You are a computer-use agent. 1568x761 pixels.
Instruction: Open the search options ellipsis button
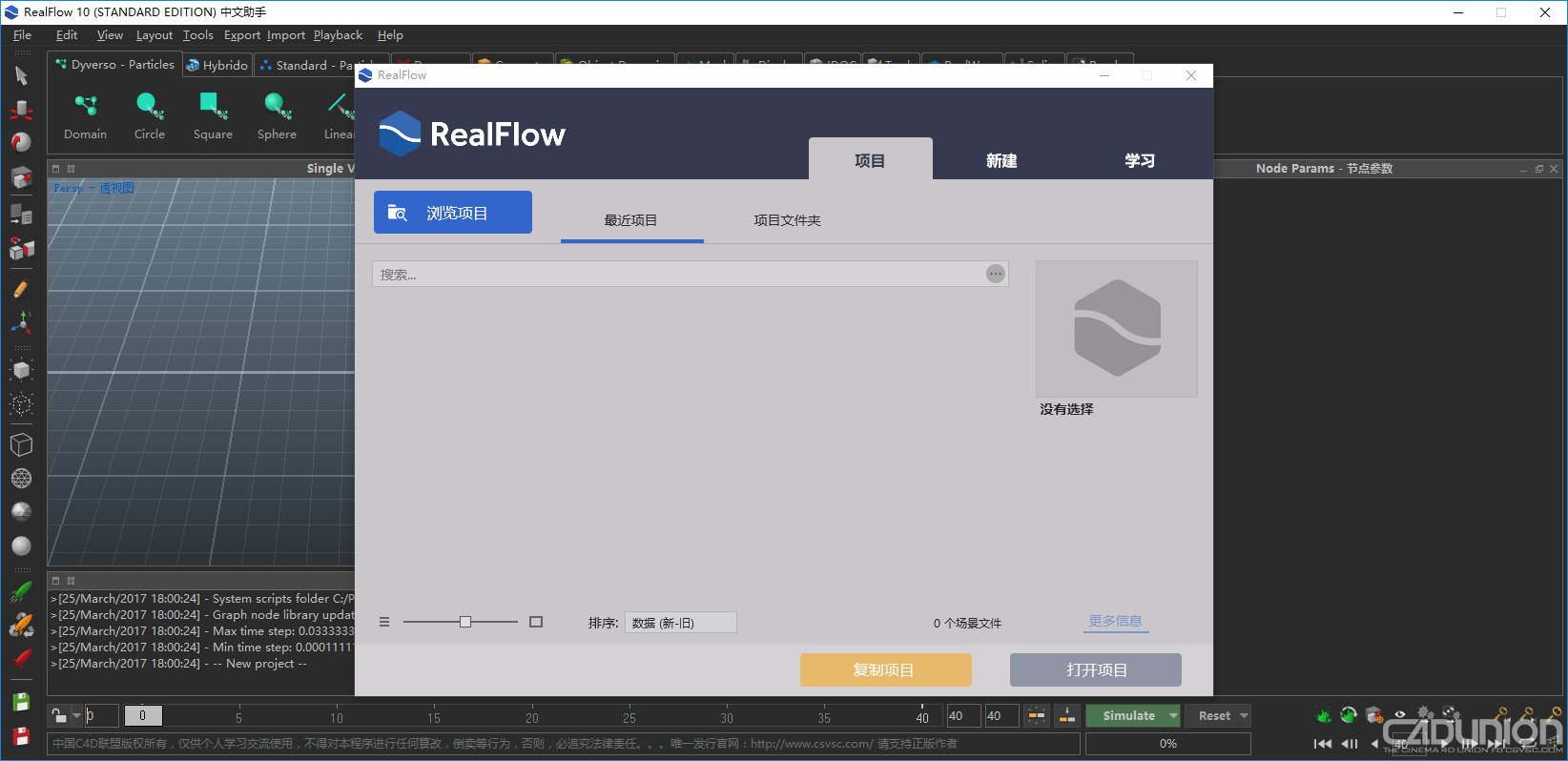click(996, 274)
